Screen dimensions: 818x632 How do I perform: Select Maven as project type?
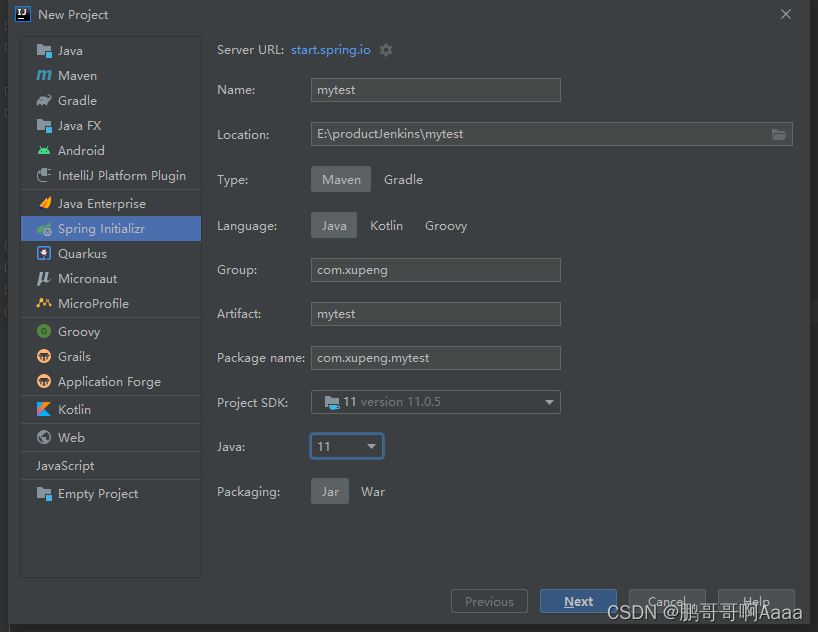[x=341, y=180]
